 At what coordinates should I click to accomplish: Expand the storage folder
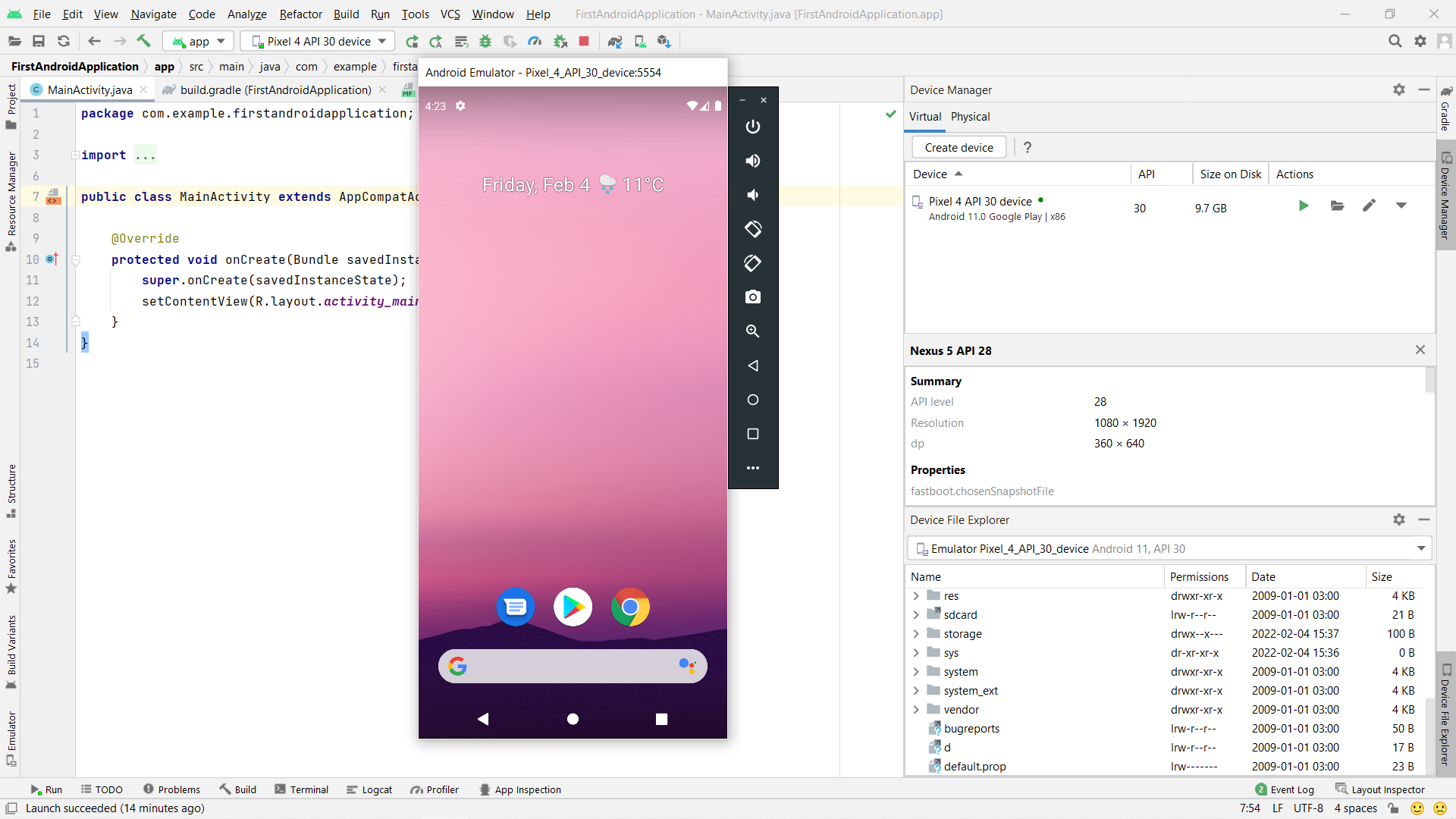pos(916,634)
